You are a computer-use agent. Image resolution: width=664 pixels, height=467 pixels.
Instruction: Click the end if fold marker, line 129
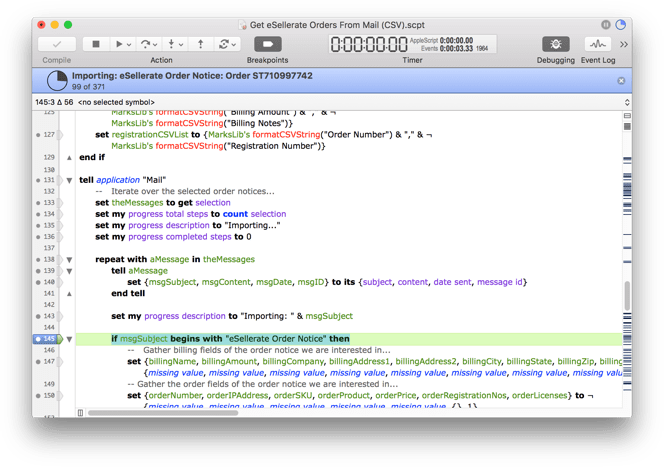69,158
